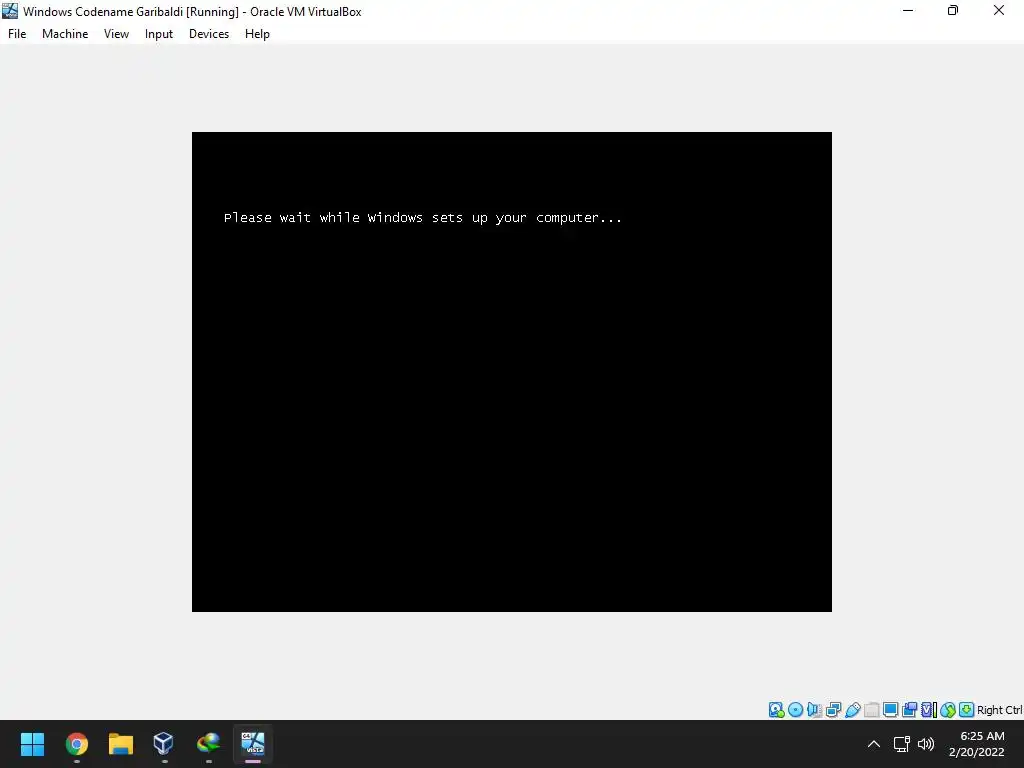The image size is (1024, 768).
Task: Click the network adapters status icon
Action: tap(833, 710)
